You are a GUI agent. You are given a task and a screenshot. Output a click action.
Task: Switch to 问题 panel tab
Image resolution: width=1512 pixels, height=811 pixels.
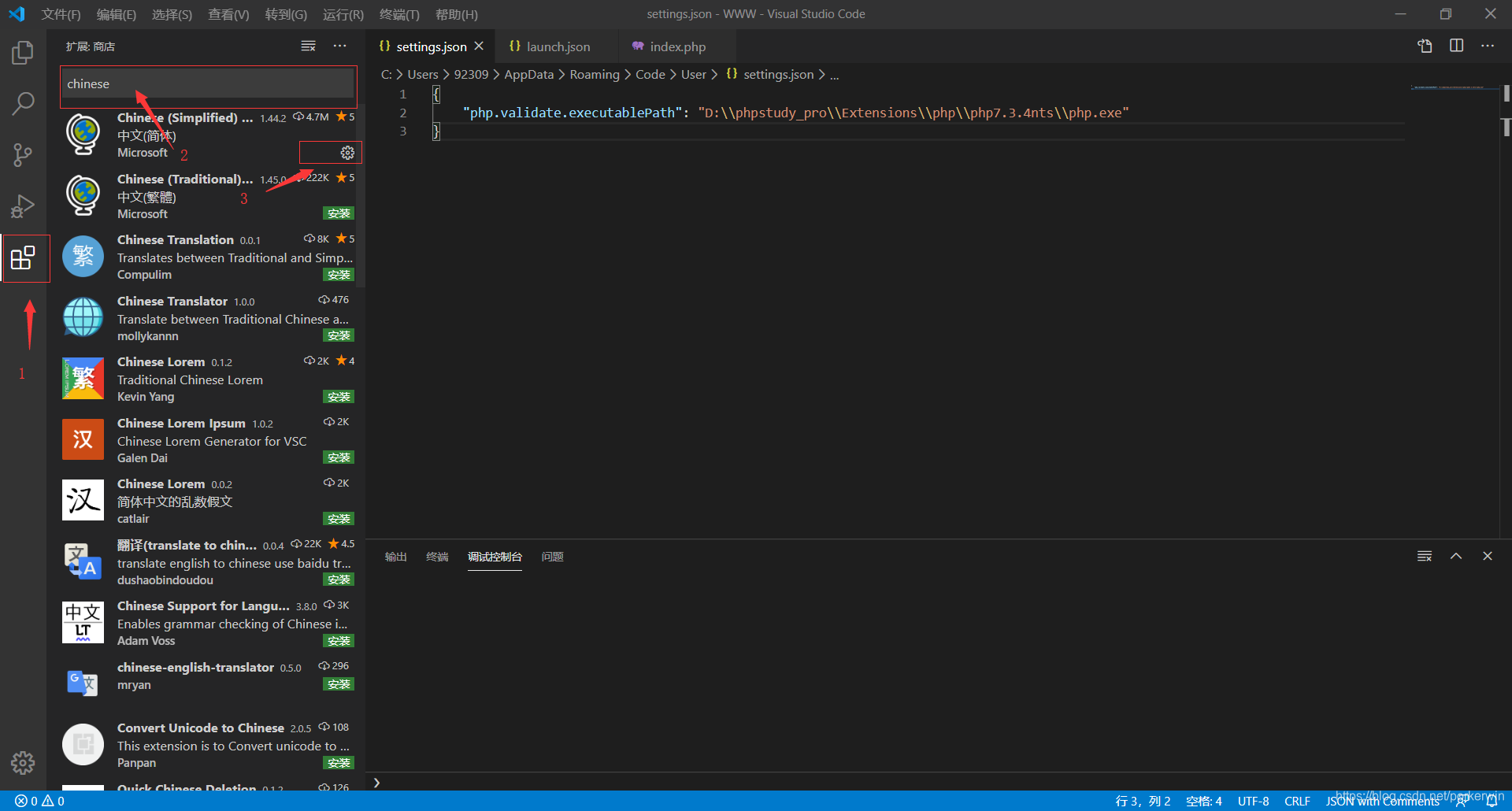point(553,557)
